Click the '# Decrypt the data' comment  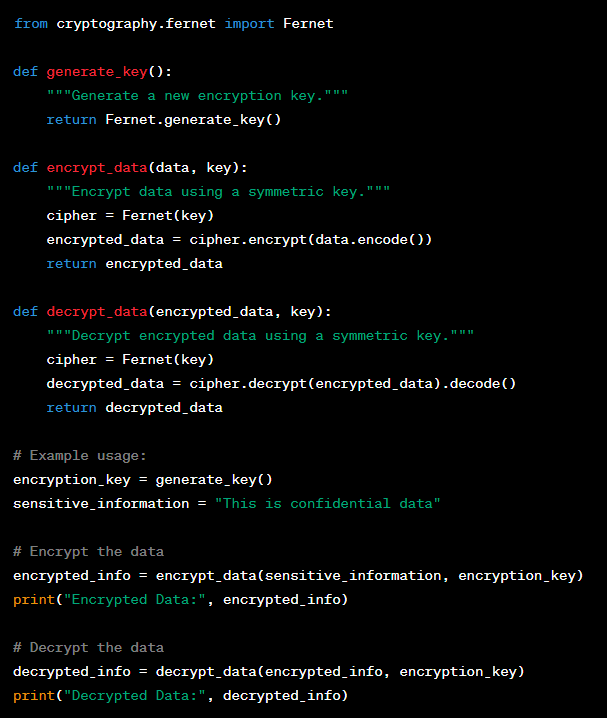tap(88, 647)
